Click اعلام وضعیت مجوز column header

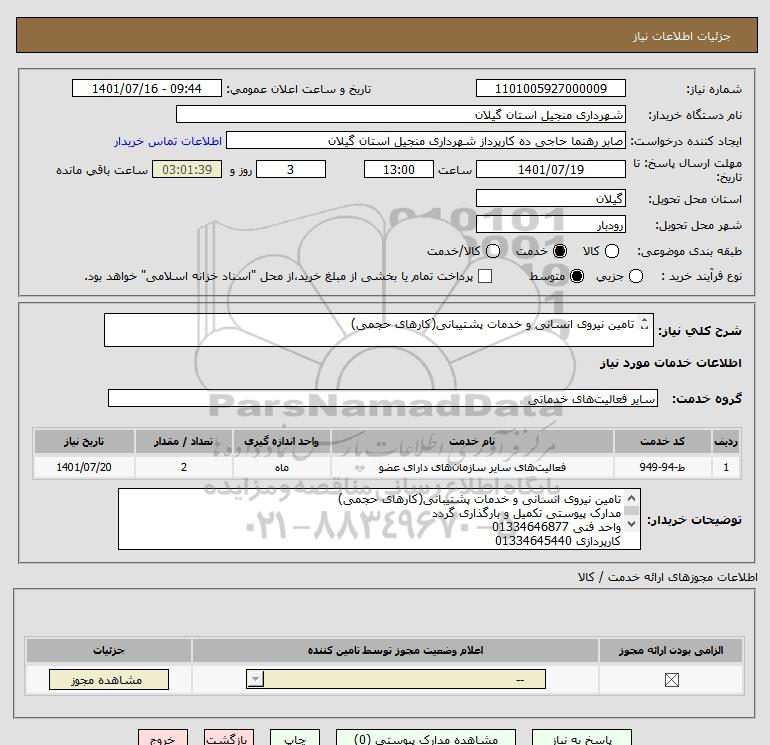[x=395, y=650]
